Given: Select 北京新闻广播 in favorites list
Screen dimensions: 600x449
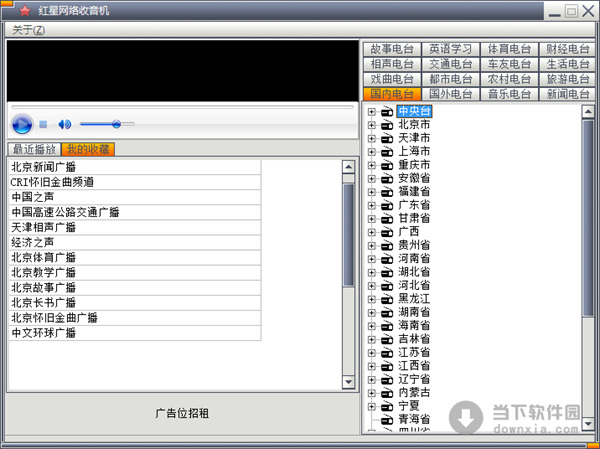Looking at the screenshot, I should [x=135, y=167].
